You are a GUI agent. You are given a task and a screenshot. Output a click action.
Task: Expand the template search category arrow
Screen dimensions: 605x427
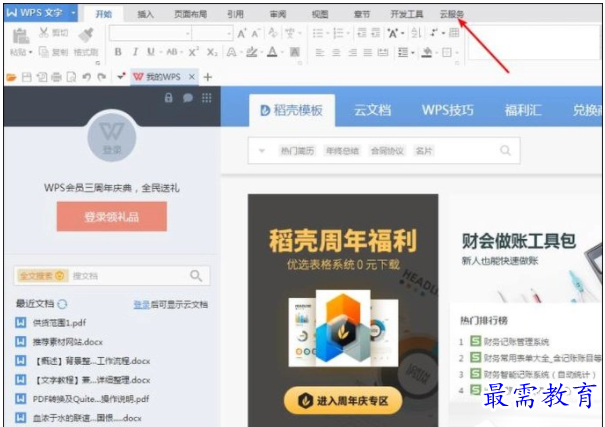tap(262, 150)
